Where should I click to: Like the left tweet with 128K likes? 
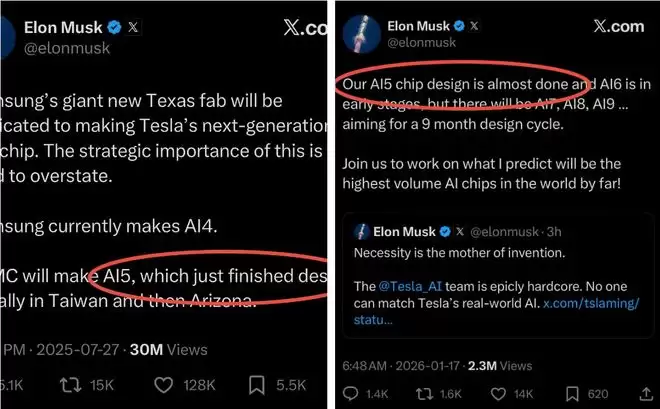pos(167,386)
